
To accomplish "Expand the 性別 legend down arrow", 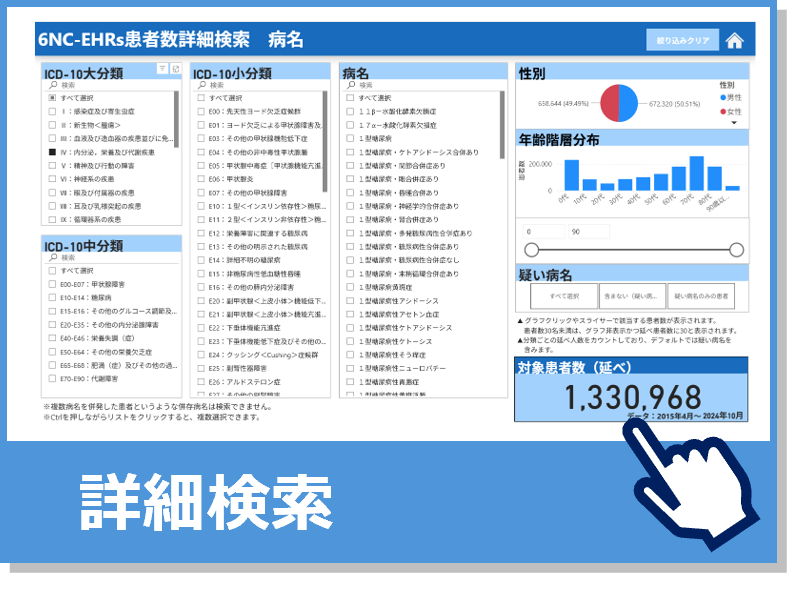I will 733,123.
